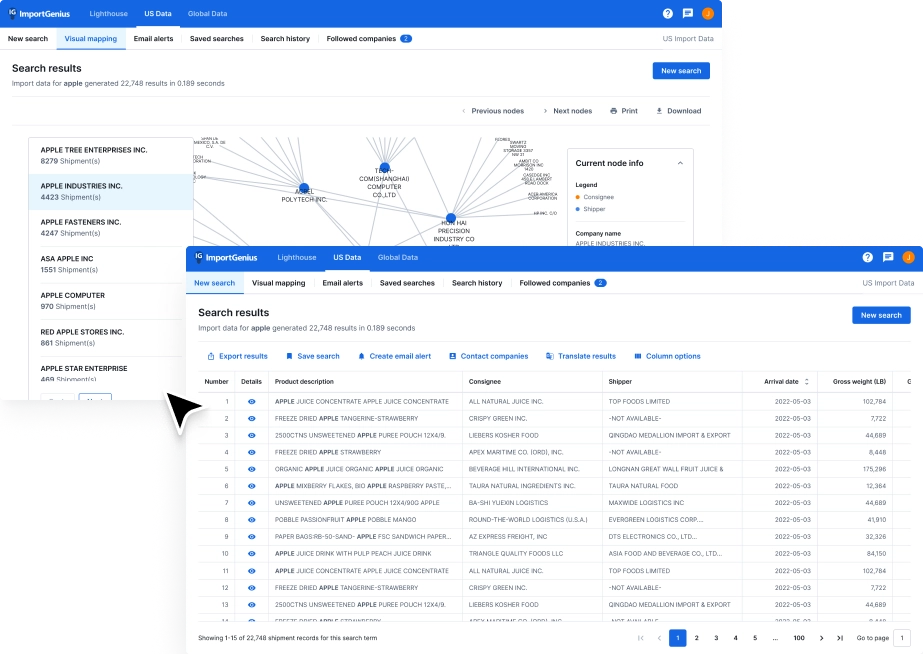Image resolution: width=923 pixels, height=654 pixels.
Task: Click New search button in front window
Action: click(x=881, y=315)
